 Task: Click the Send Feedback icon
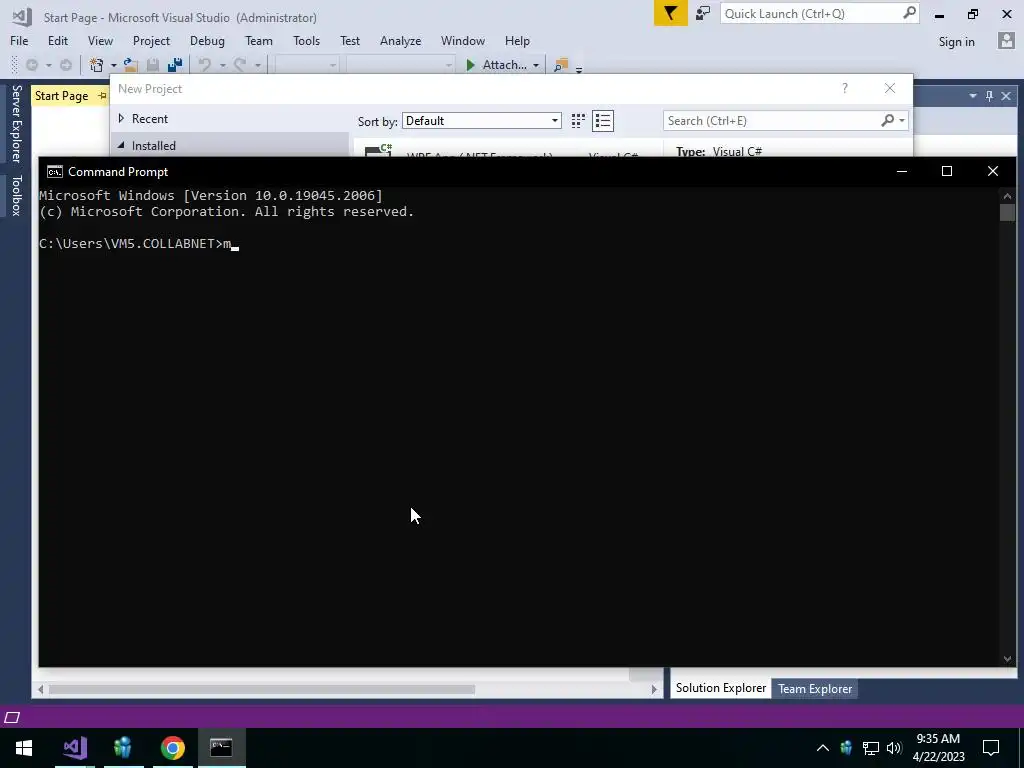coord(703,14)
